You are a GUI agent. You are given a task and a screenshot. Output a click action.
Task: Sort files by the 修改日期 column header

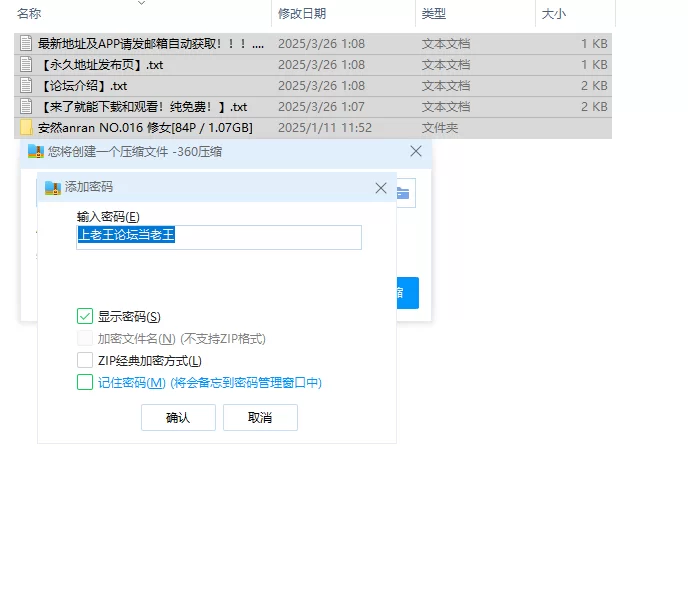tap(302, 14)
